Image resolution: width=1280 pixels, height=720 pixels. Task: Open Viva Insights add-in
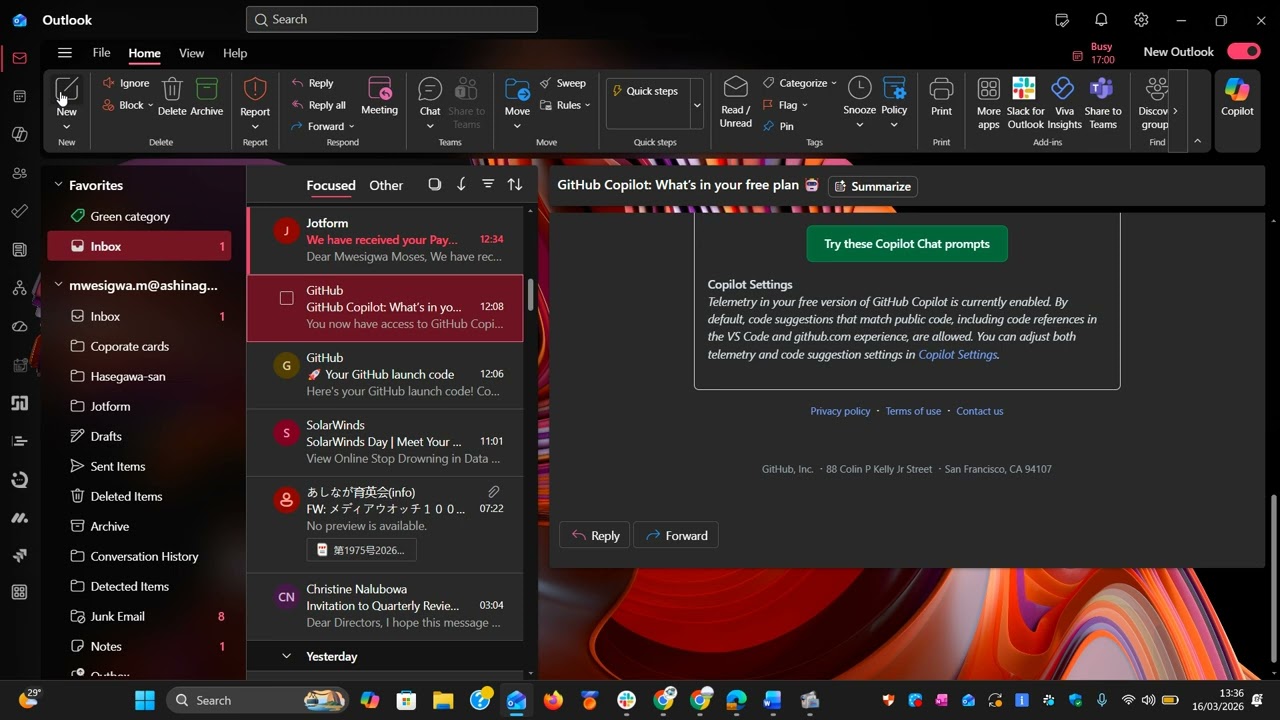click(x=1064, y=102)
